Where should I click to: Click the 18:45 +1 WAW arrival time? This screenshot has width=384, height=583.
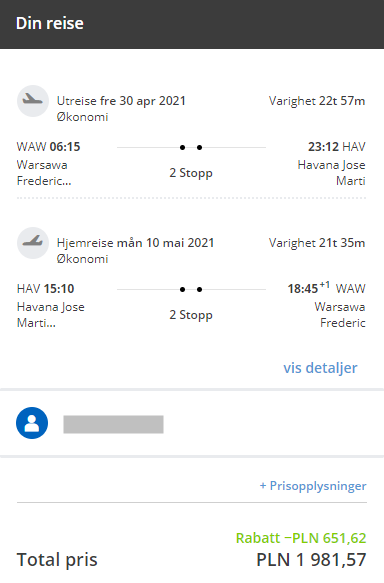pos(326,288)
